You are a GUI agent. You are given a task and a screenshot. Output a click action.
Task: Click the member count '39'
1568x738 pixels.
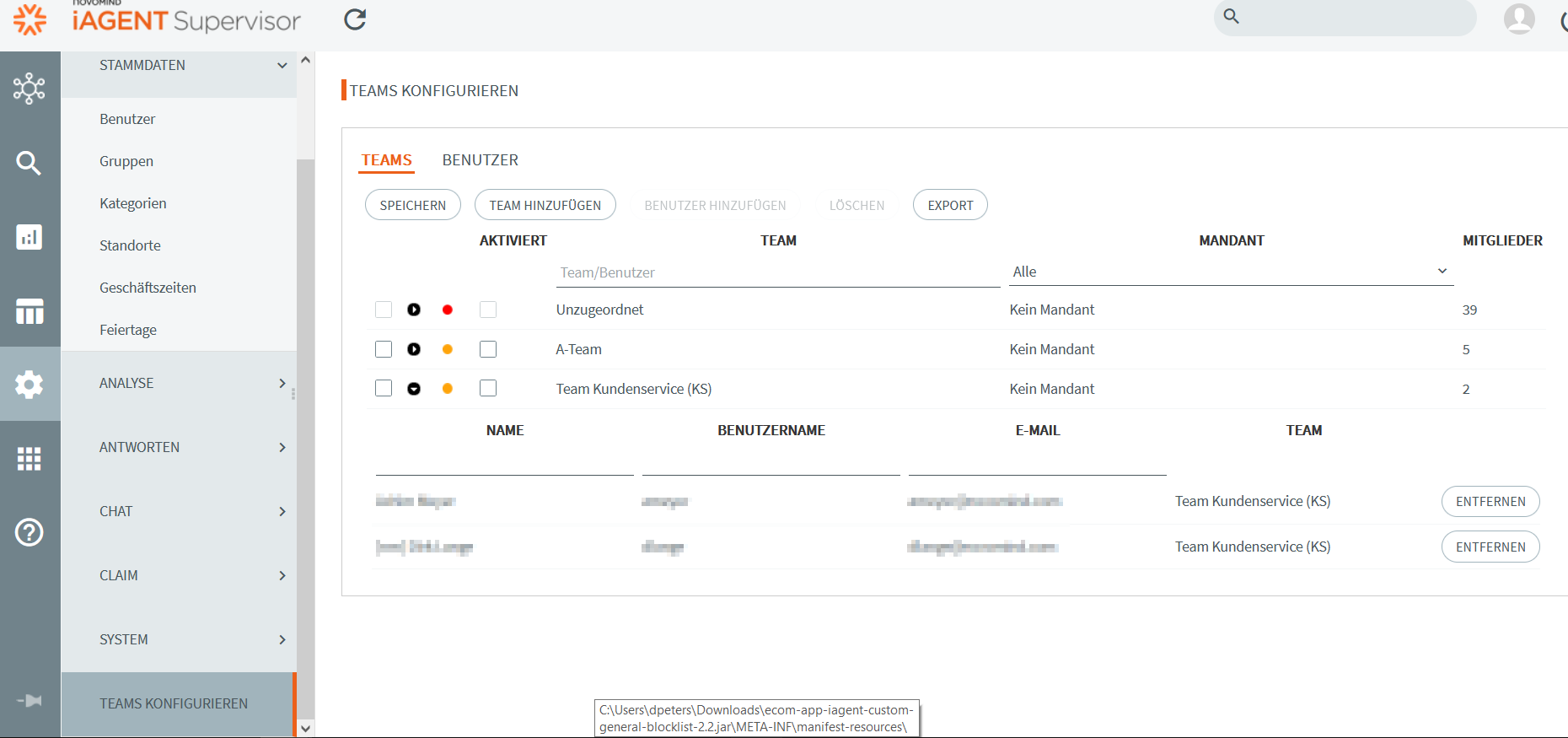(x=1469, y=310)
